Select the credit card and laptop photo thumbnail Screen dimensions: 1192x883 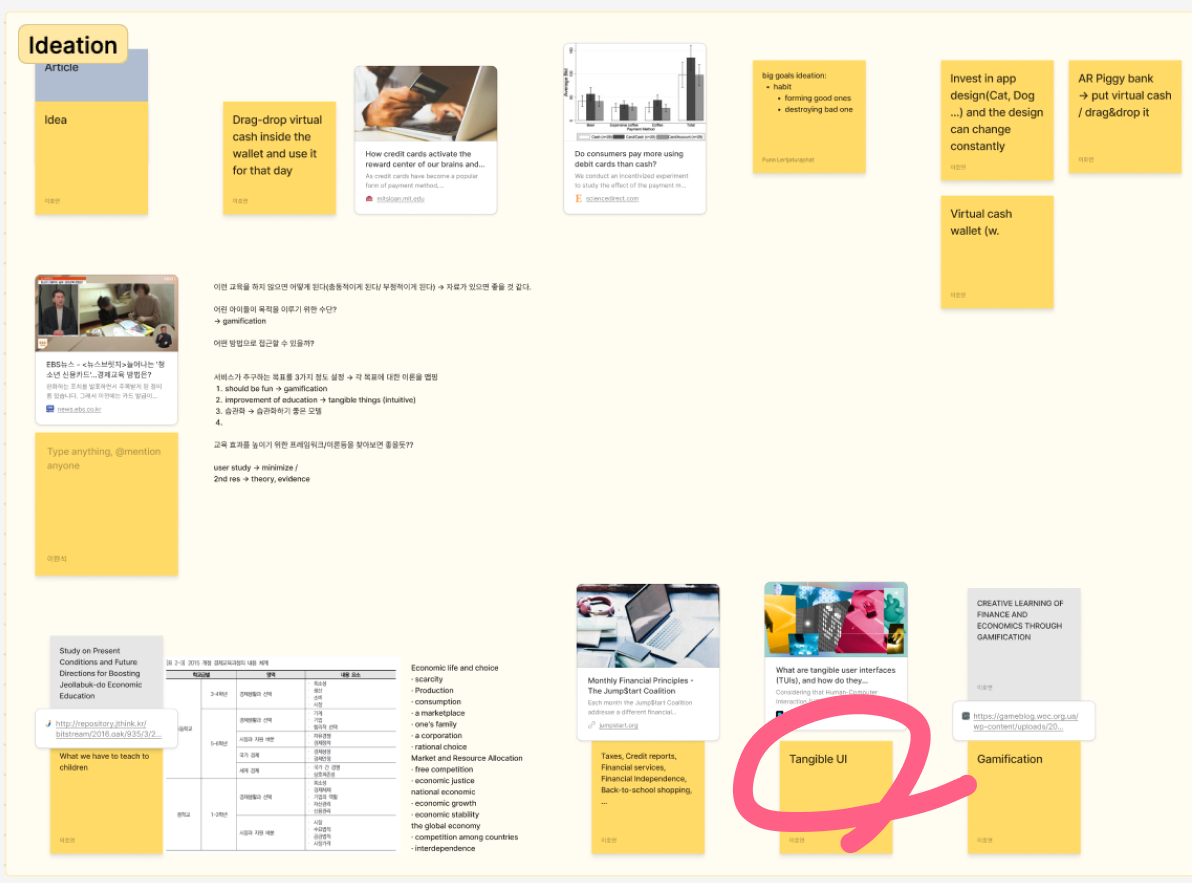(425, 103)
